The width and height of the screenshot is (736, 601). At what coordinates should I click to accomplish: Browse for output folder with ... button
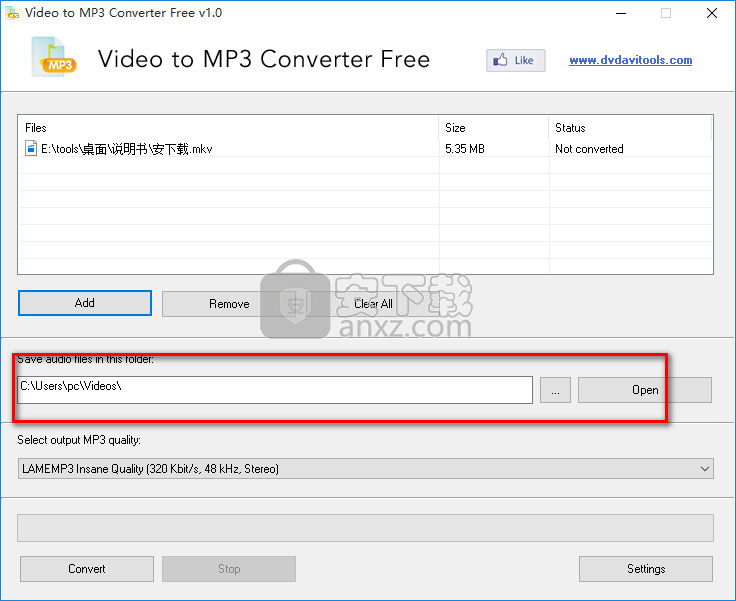pos(555,390)
